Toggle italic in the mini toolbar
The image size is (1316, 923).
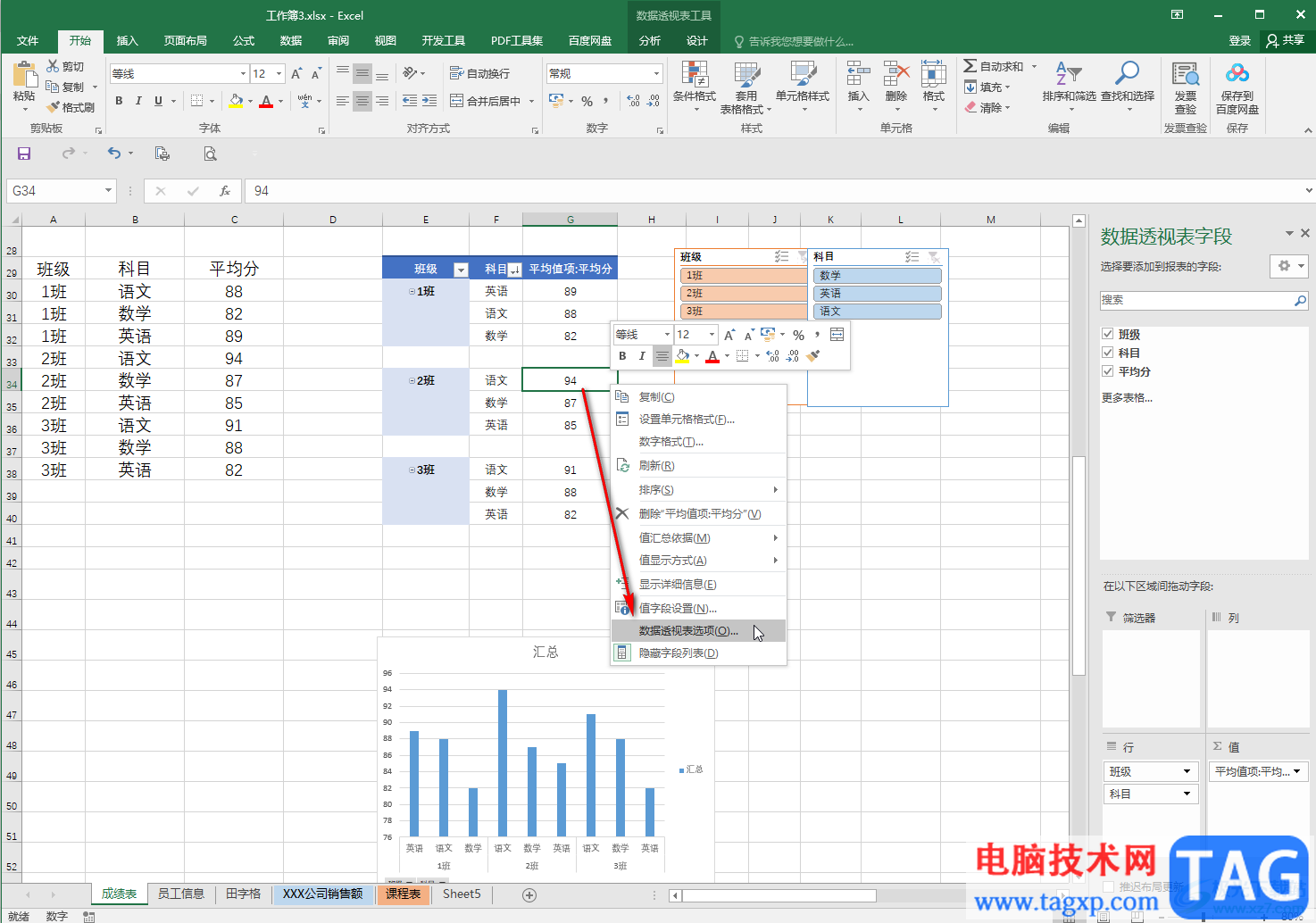pos(642,355)
